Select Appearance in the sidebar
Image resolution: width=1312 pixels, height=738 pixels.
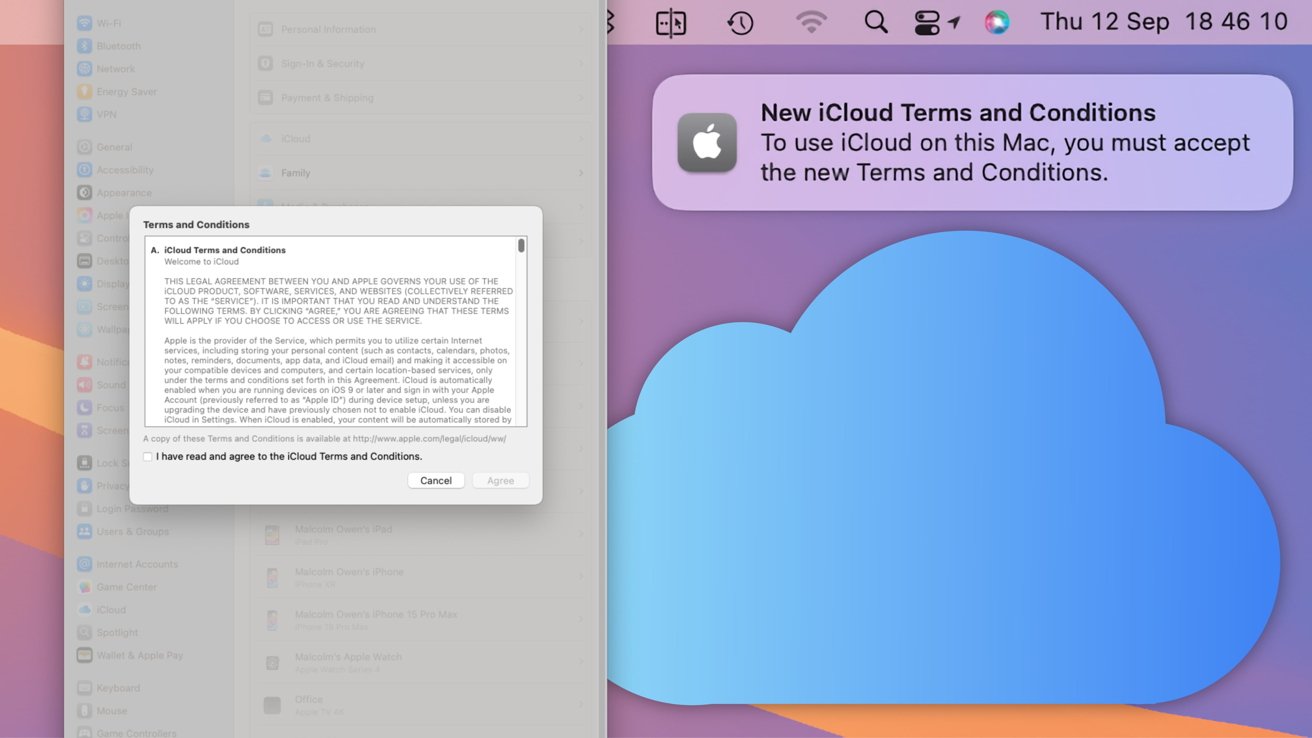[x=114, y=193]
